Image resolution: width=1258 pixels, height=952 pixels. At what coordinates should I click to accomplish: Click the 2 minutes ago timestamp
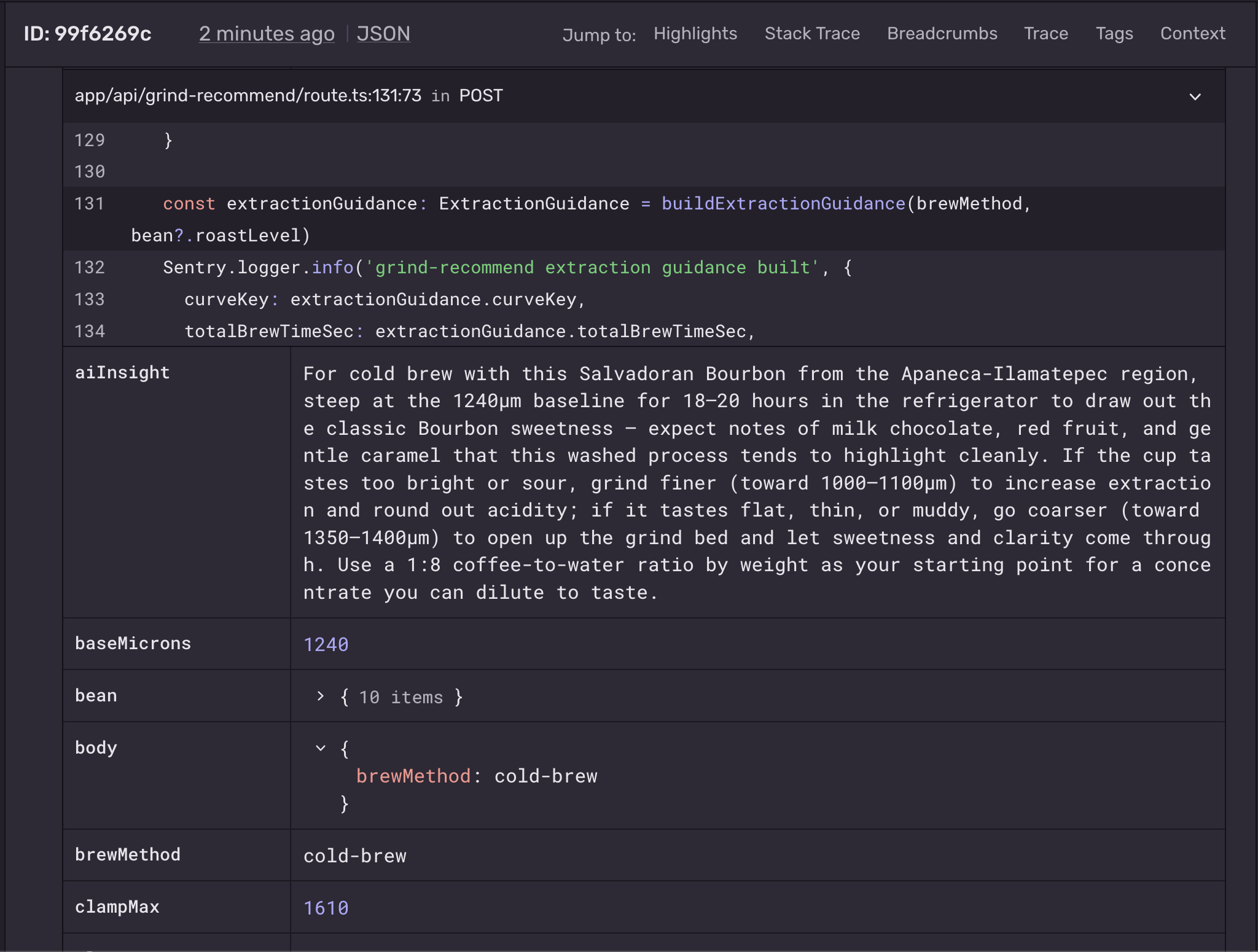pos(267,34)
